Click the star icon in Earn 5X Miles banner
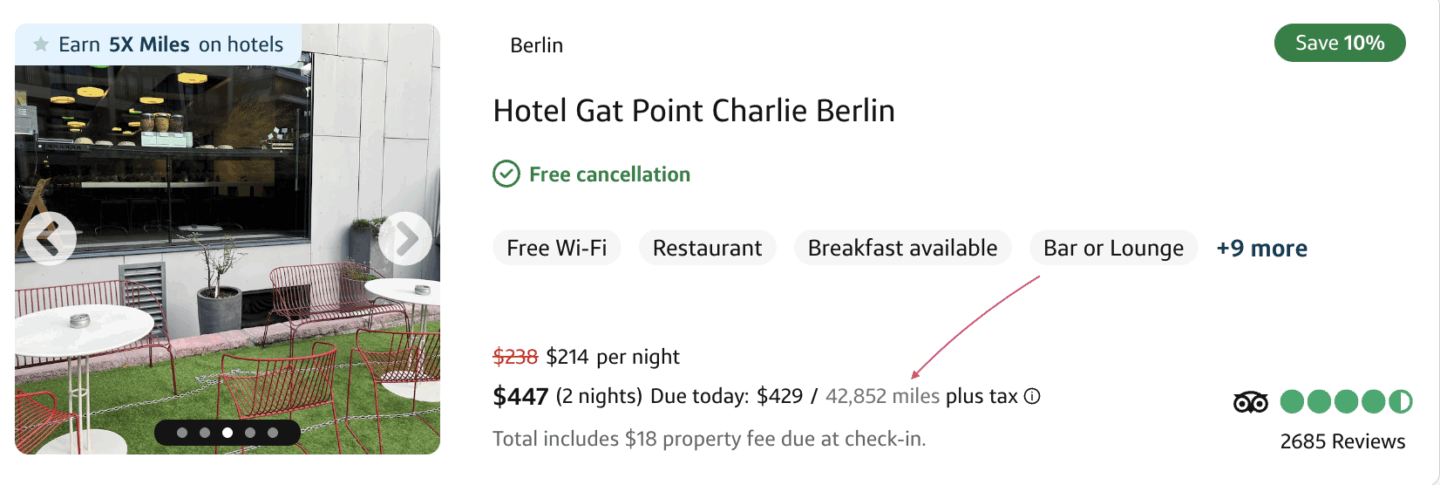1440x485 pixels. [x=41, y=44]
